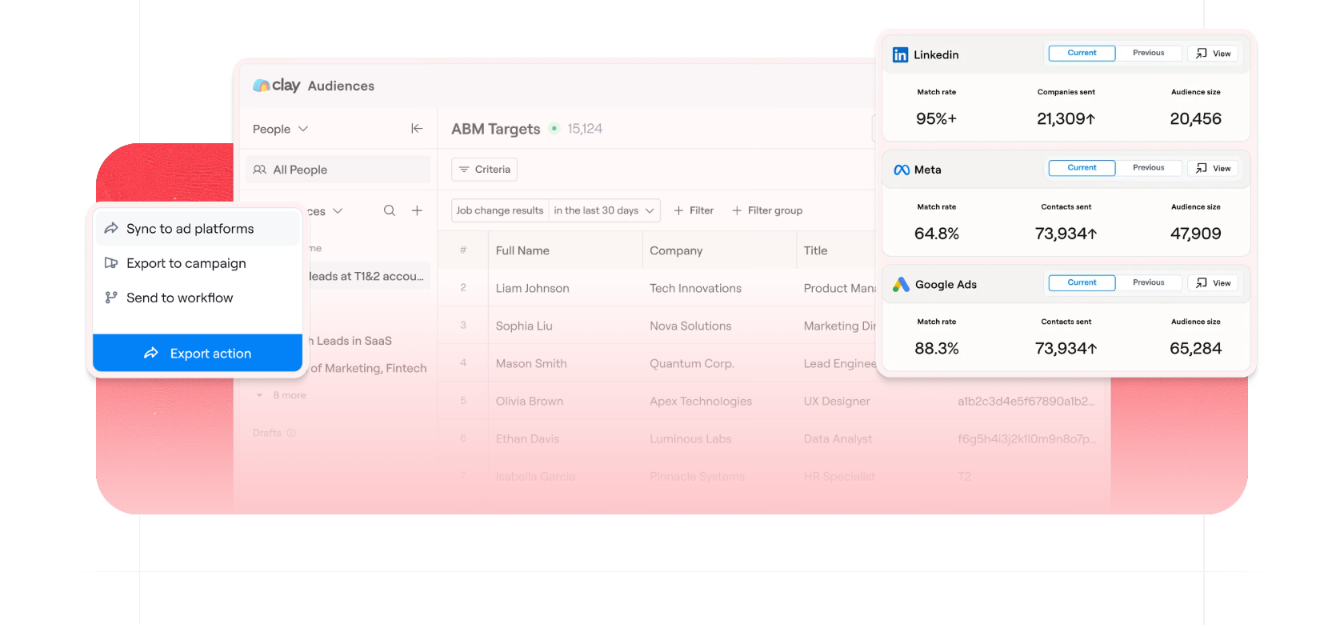Click the Full Name column header
The width and height of the screenshot is (1337, 625).
click(522, 250)
